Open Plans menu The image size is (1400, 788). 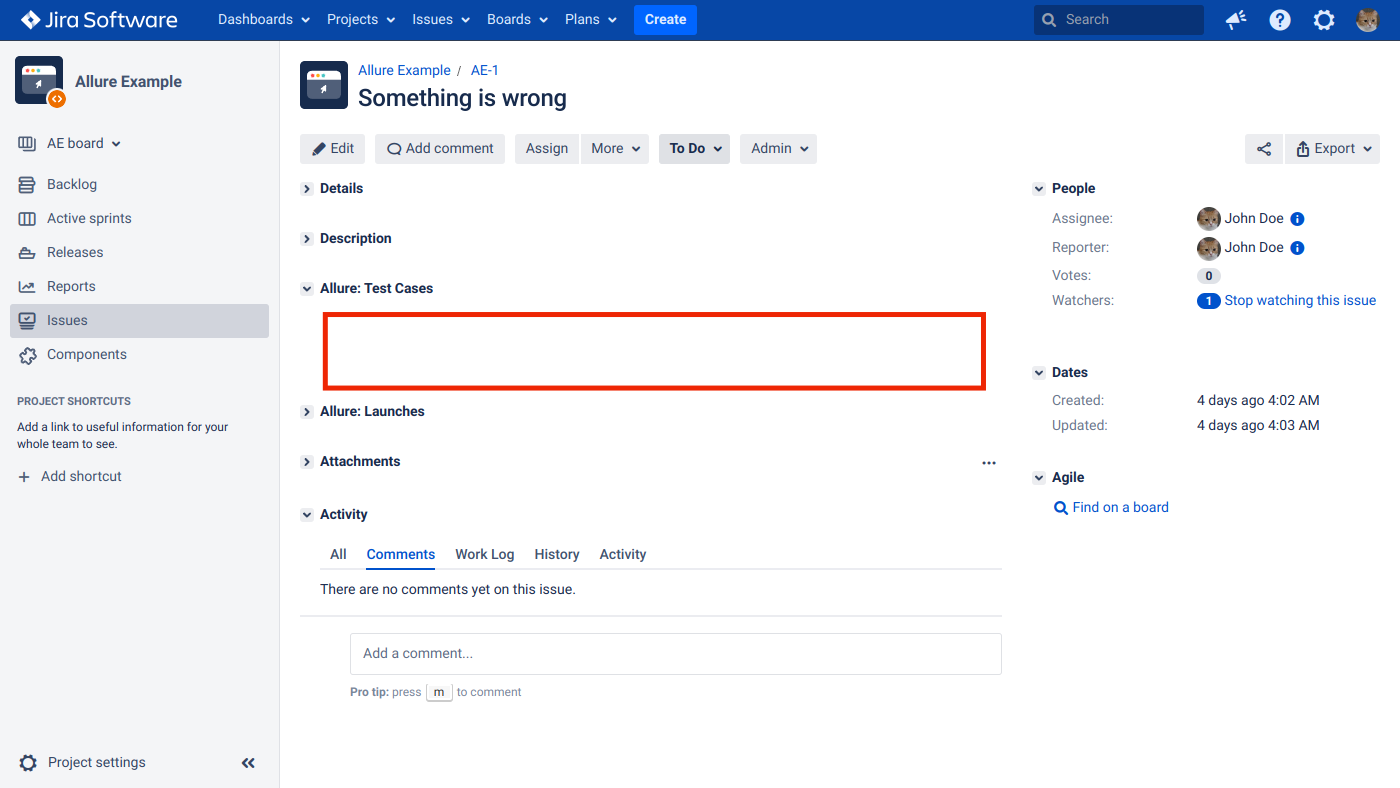(591, 20)
